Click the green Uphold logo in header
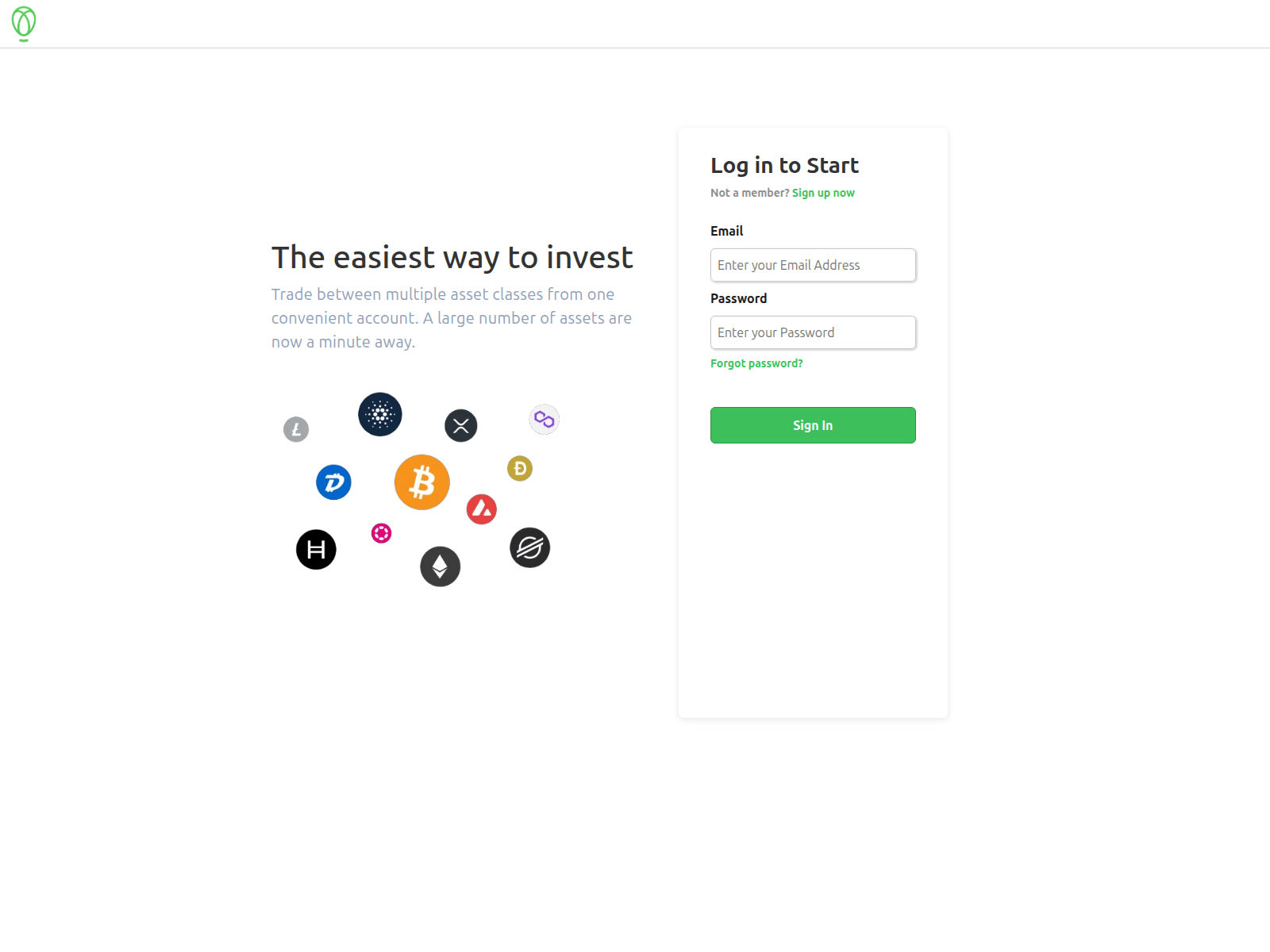Image resolution: width=1270 pixels, height=952 pixels. 24,24
